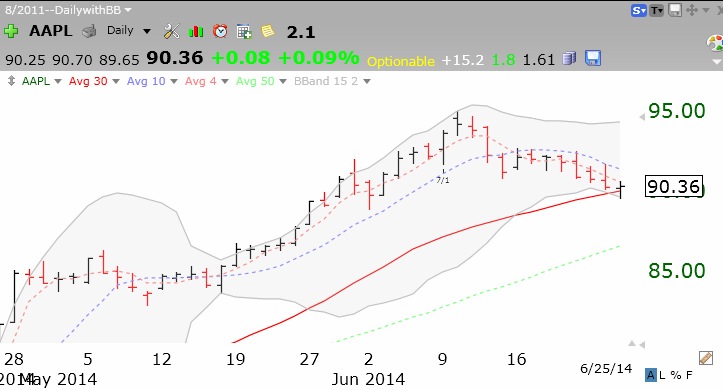Expand the AAPL plot legend dropdown
This screenshot has width=723, height=390.
coord(58,81)
